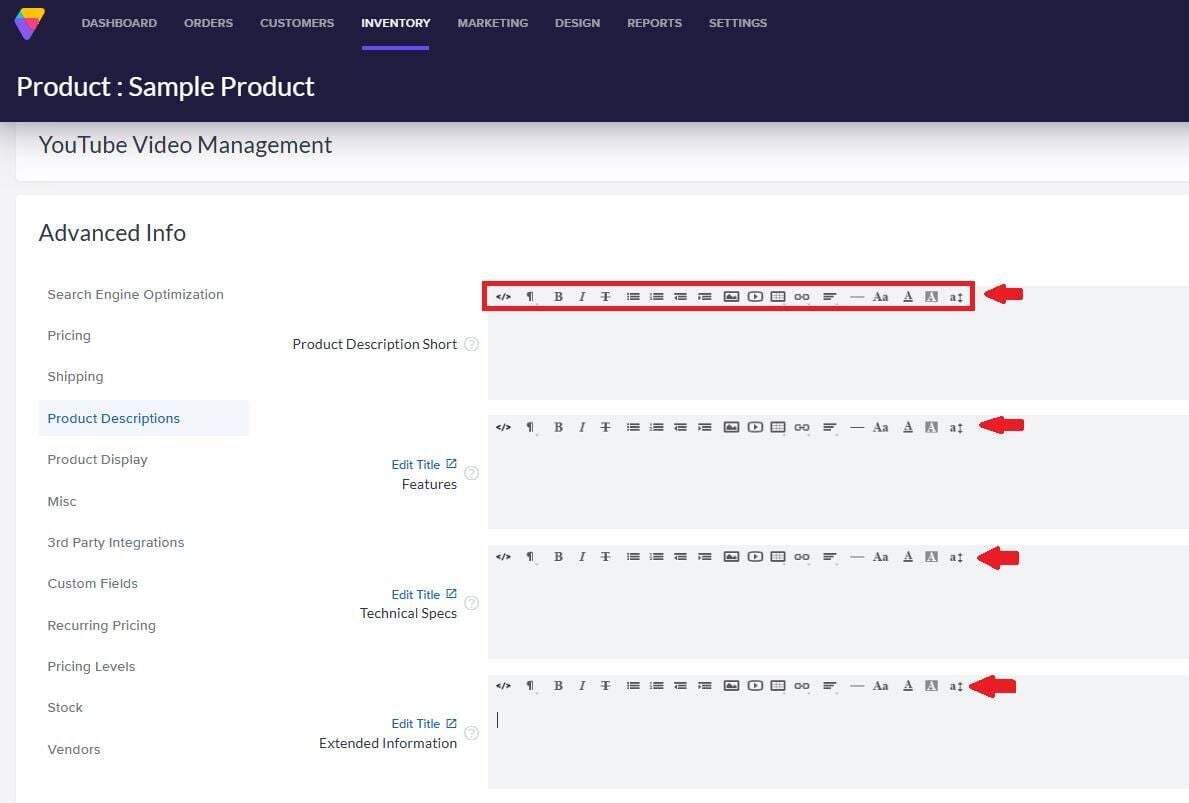
Task: Open the paragraph format icon in Technical Specs toolbar
Action: pyautogui.click(x=530, y=557)
